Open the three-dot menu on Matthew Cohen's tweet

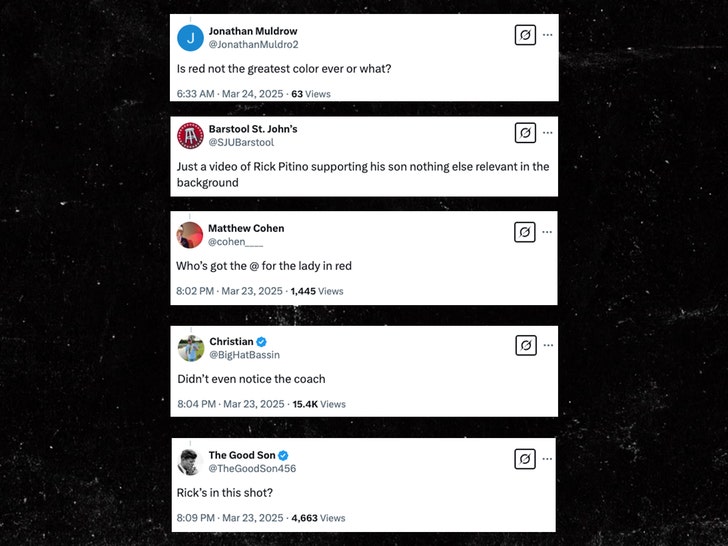click(547, 232)
